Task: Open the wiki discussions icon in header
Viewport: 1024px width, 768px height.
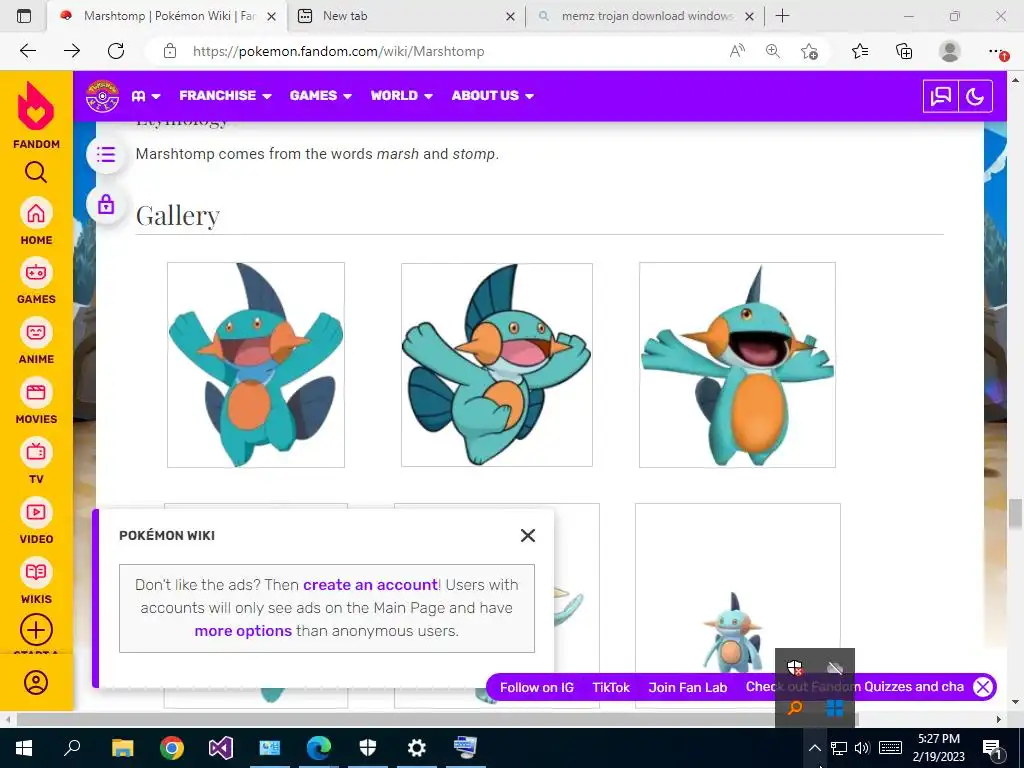Action: tap(940, 97)
